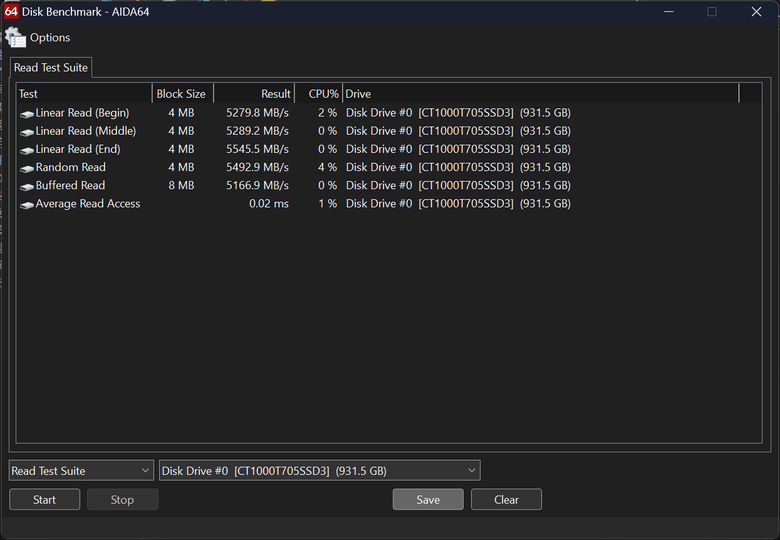Click the drive name in Average Read Access row

pos(458,203)
